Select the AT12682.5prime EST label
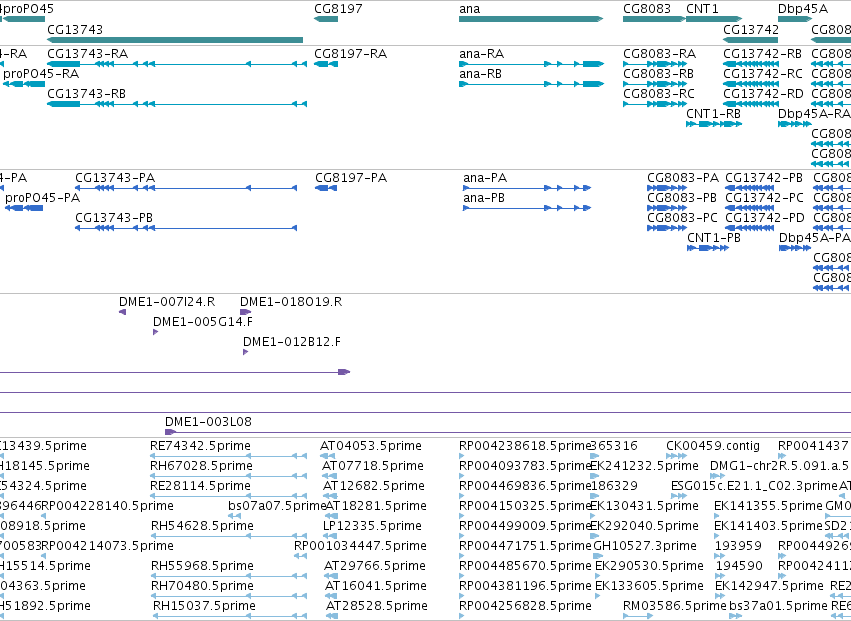 pos(374,486)
